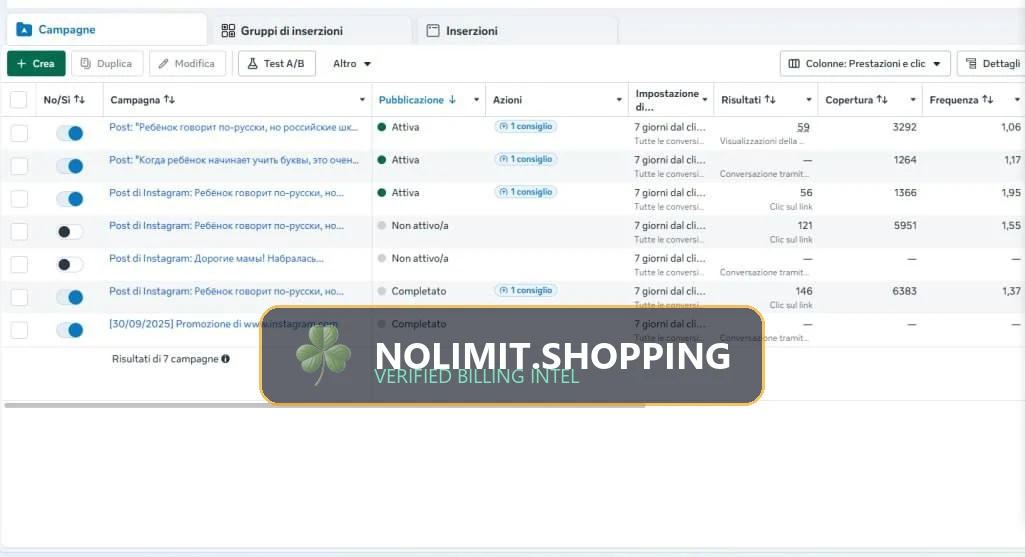This screenshot has width=1025, height=557.
Task: Click the Inserzioni window icon
Action: (x=433, y=31)
